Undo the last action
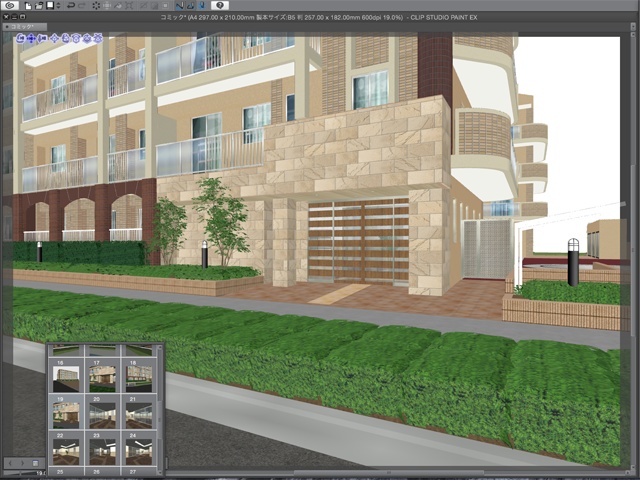The height and width of the screenshot is (480, 640). point(71,5)
